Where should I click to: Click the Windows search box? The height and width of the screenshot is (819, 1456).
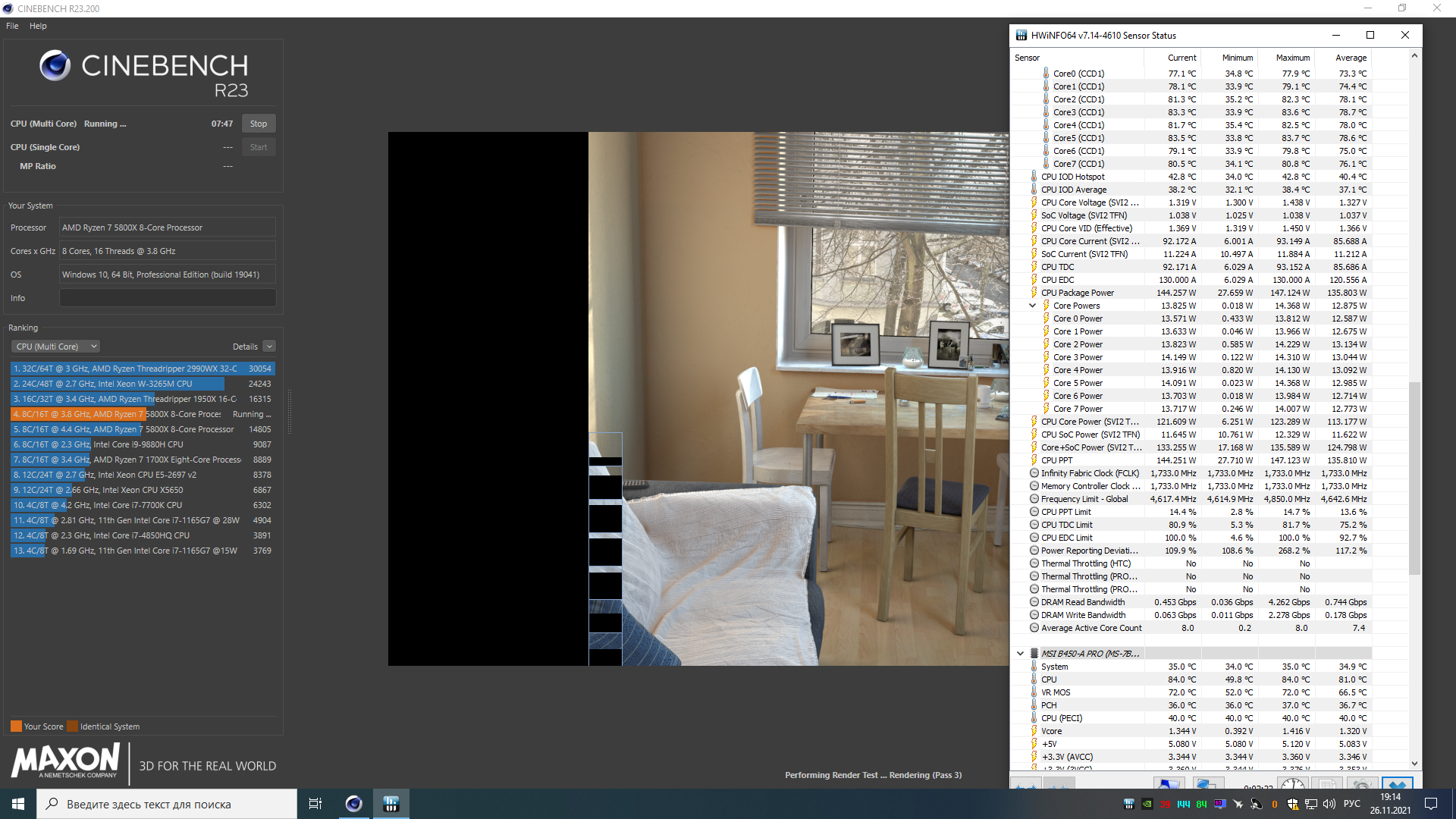click(167, 804)
